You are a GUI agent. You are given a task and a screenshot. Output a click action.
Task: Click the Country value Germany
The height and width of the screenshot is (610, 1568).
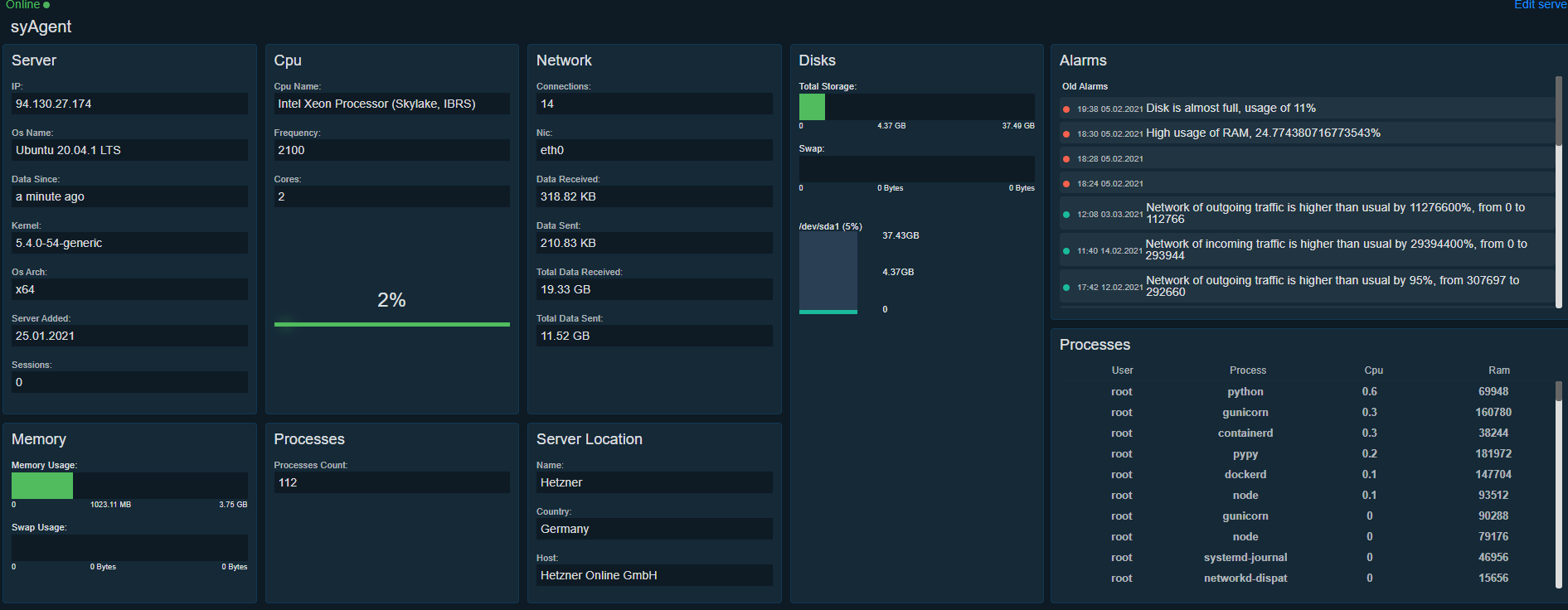pyautogui.click(x=654, y=529)
